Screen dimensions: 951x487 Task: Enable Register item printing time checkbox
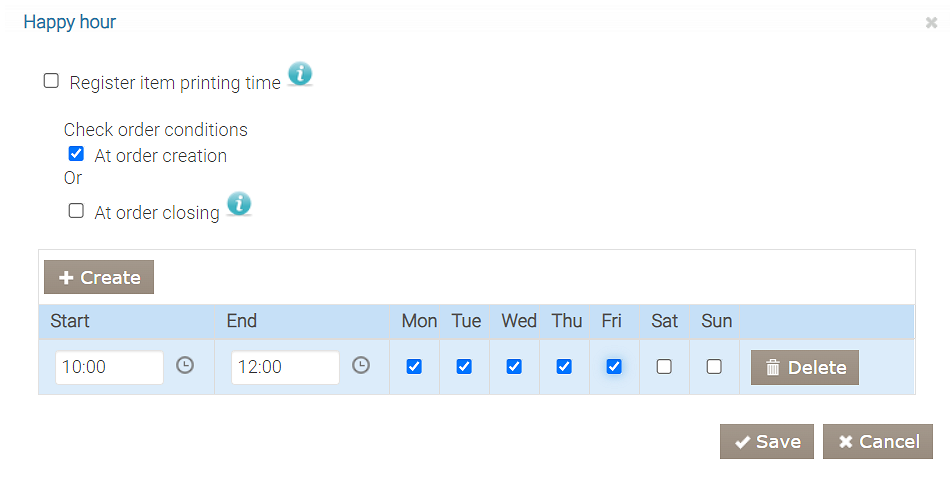(x=52, y=81)
